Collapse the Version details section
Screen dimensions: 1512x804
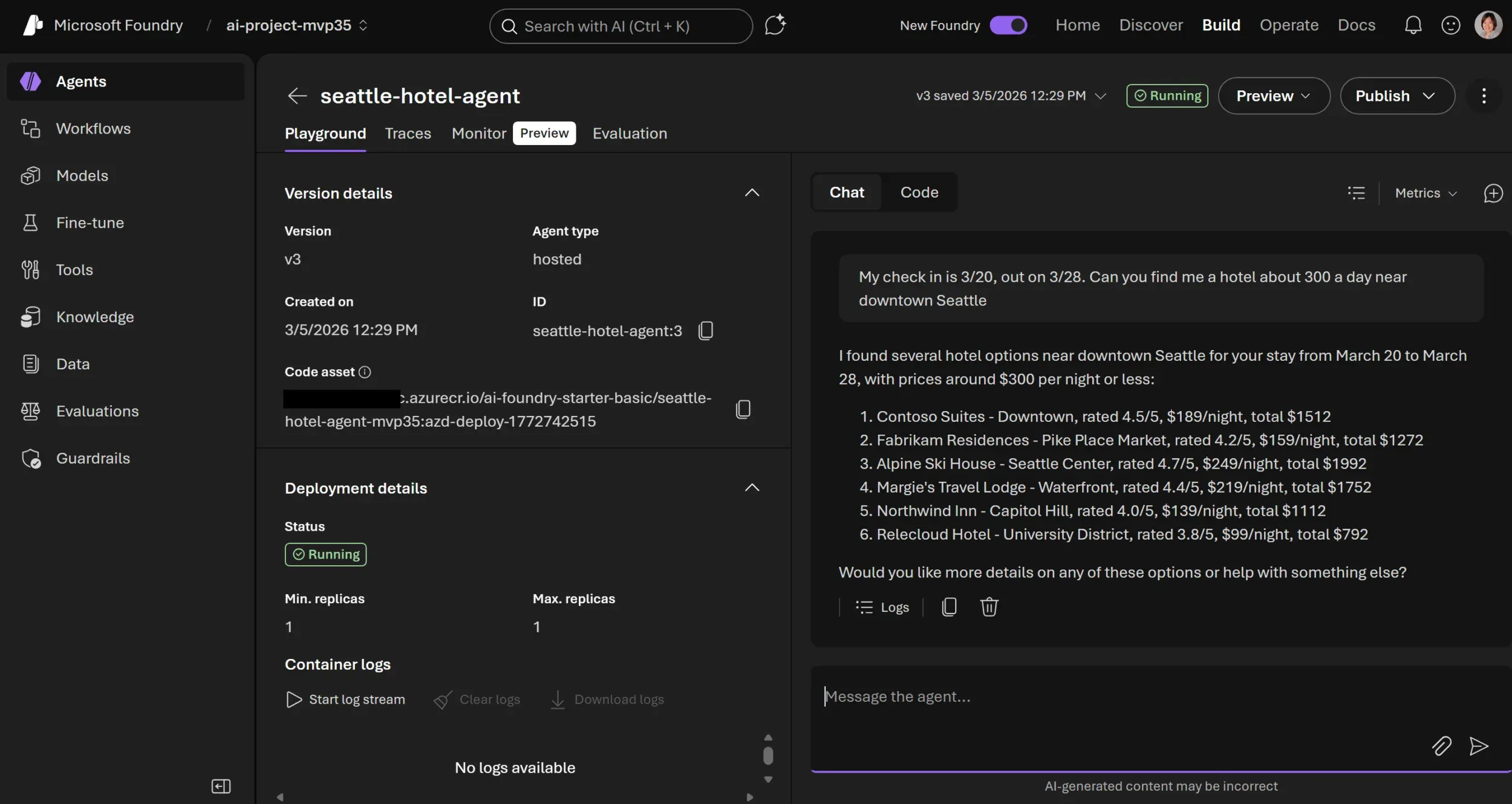coord(752,192)
